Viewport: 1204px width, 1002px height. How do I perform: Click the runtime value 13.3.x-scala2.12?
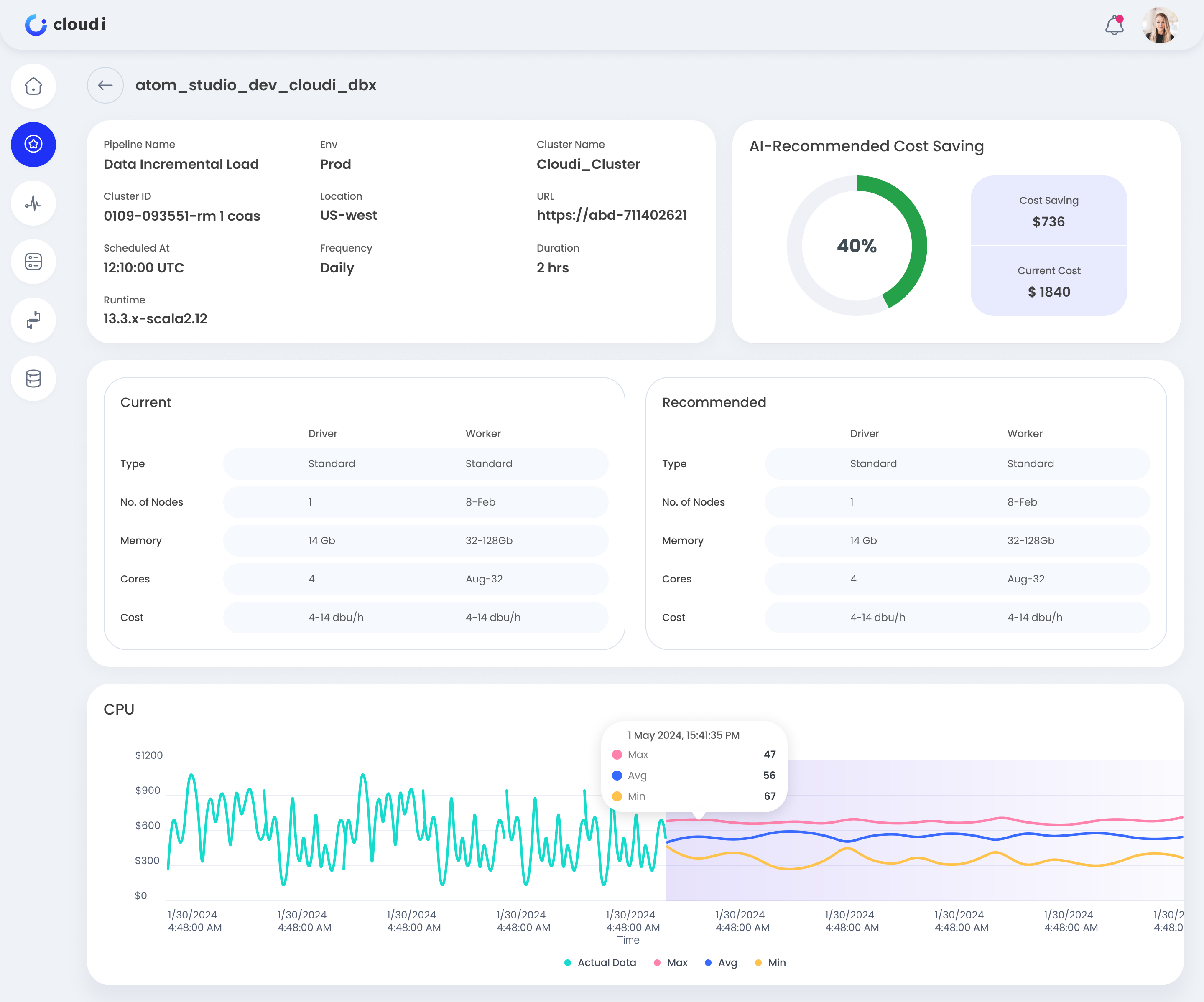[x=156, y=319]
